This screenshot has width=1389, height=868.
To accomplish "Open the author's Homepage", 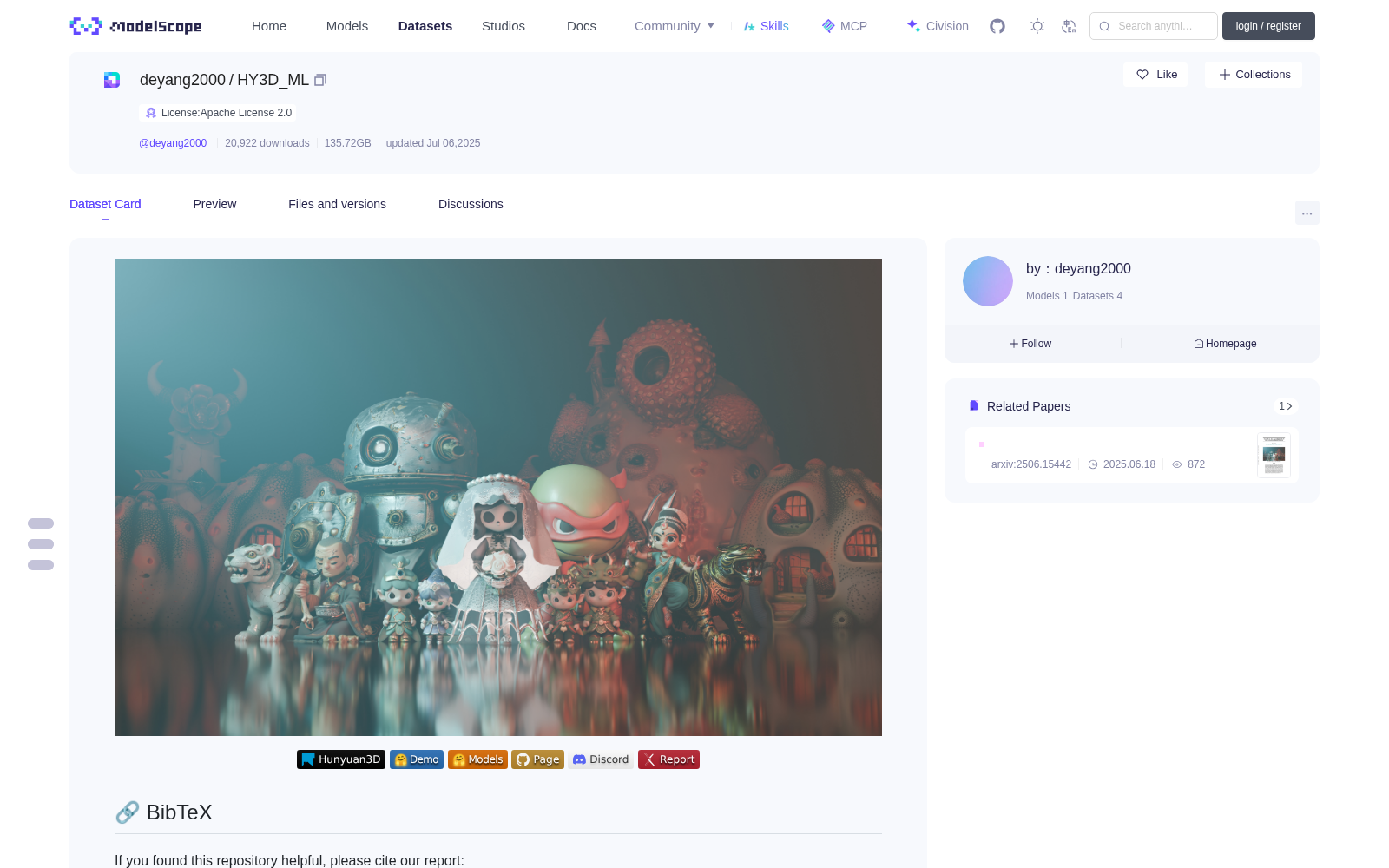I will [1225, 344].
